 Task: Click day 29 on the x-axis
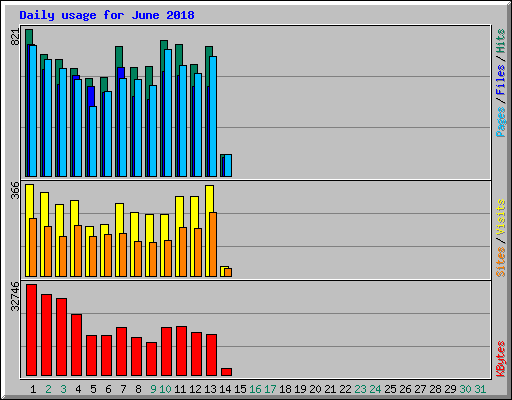450,389
